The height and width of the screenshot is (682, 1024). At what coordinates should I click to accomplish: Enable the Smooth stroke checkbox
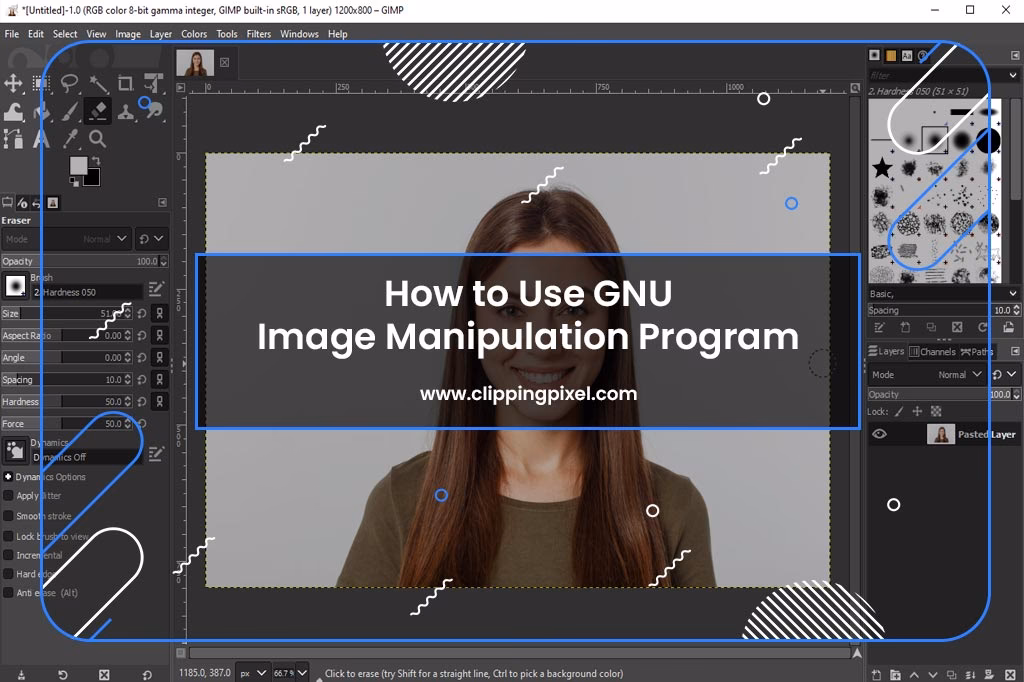tap(9, 516)
